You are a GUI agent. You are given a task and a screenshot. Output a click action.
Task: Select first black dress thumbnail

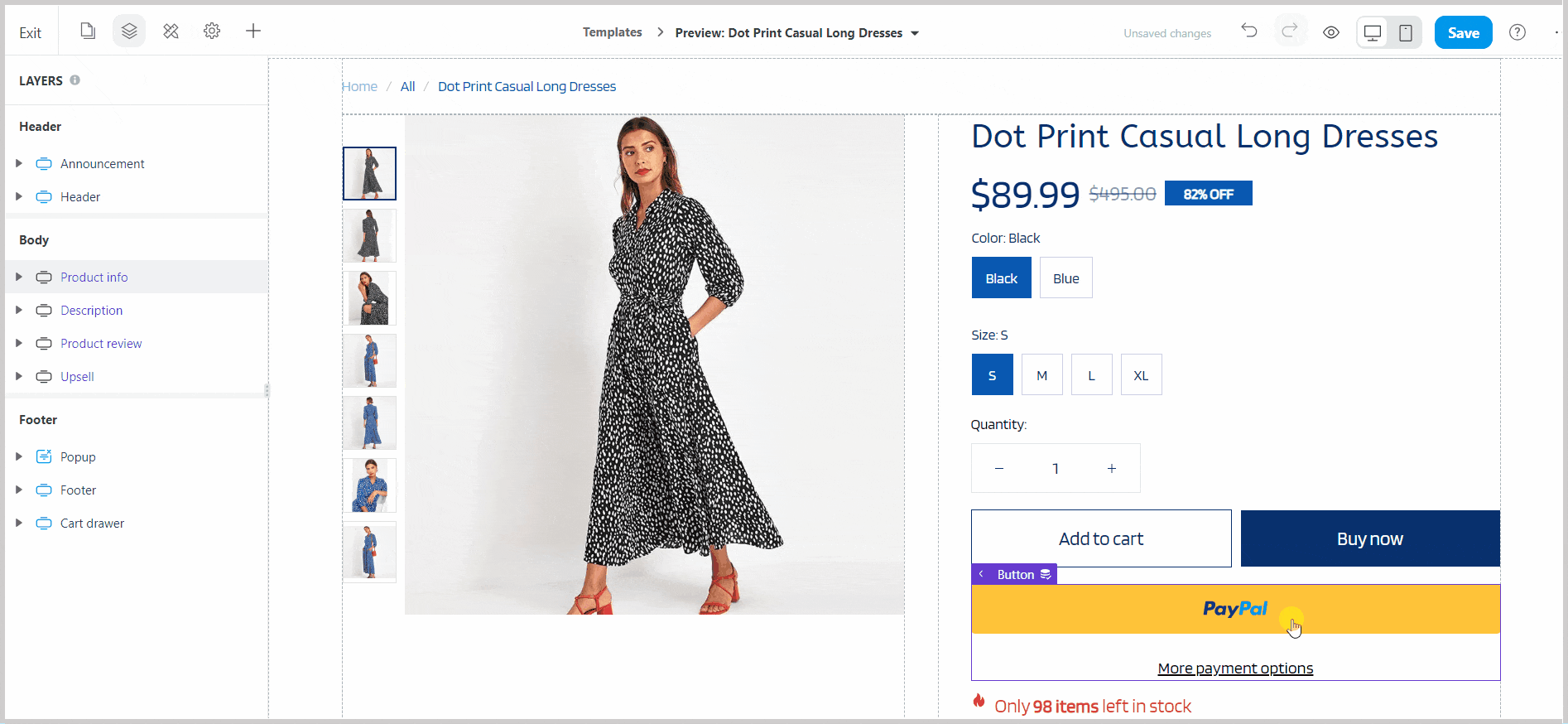[370, 173]
